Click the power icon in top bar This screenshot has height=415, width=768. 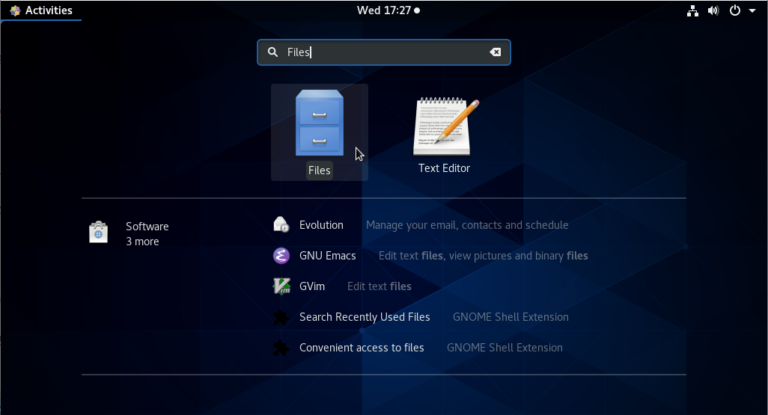click(x=735, y=10)
